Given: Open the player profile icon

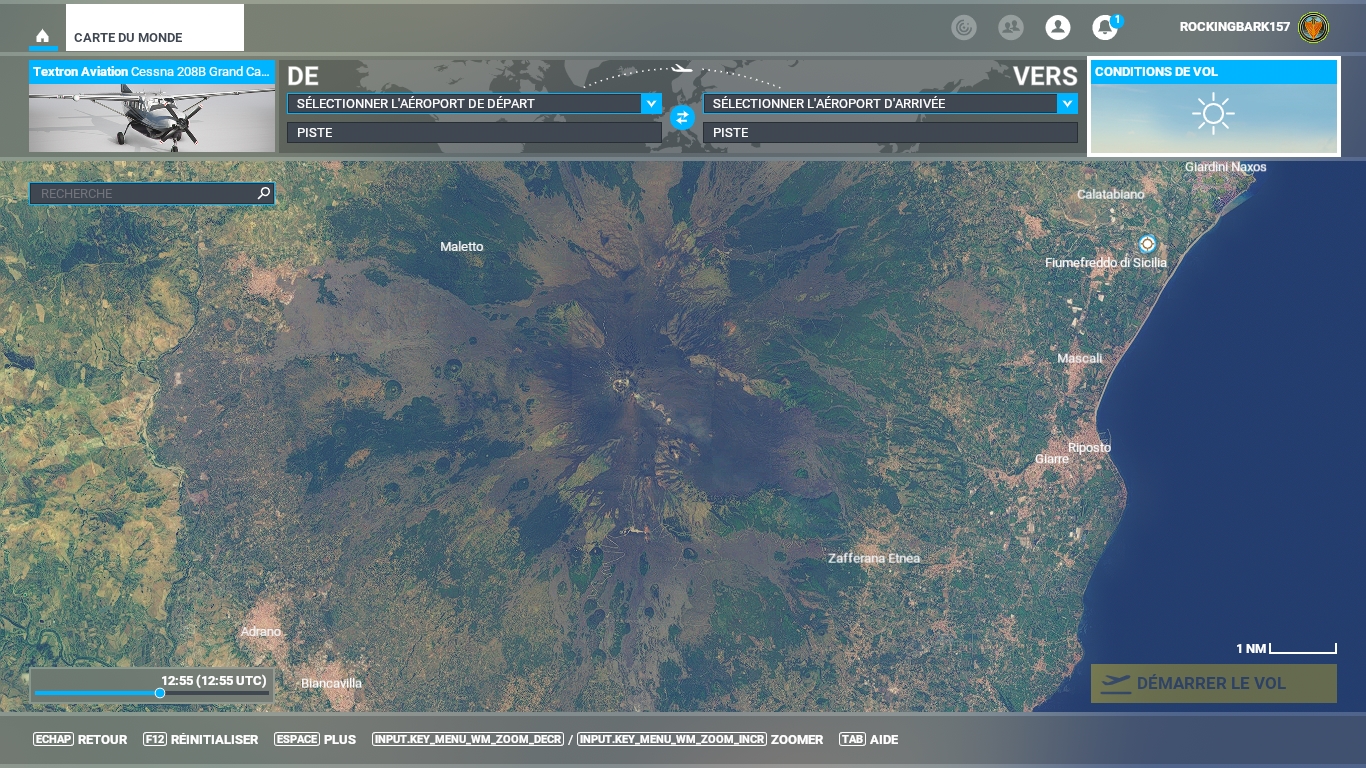Looking at the screenshot, I should [x=1058, y=28].
